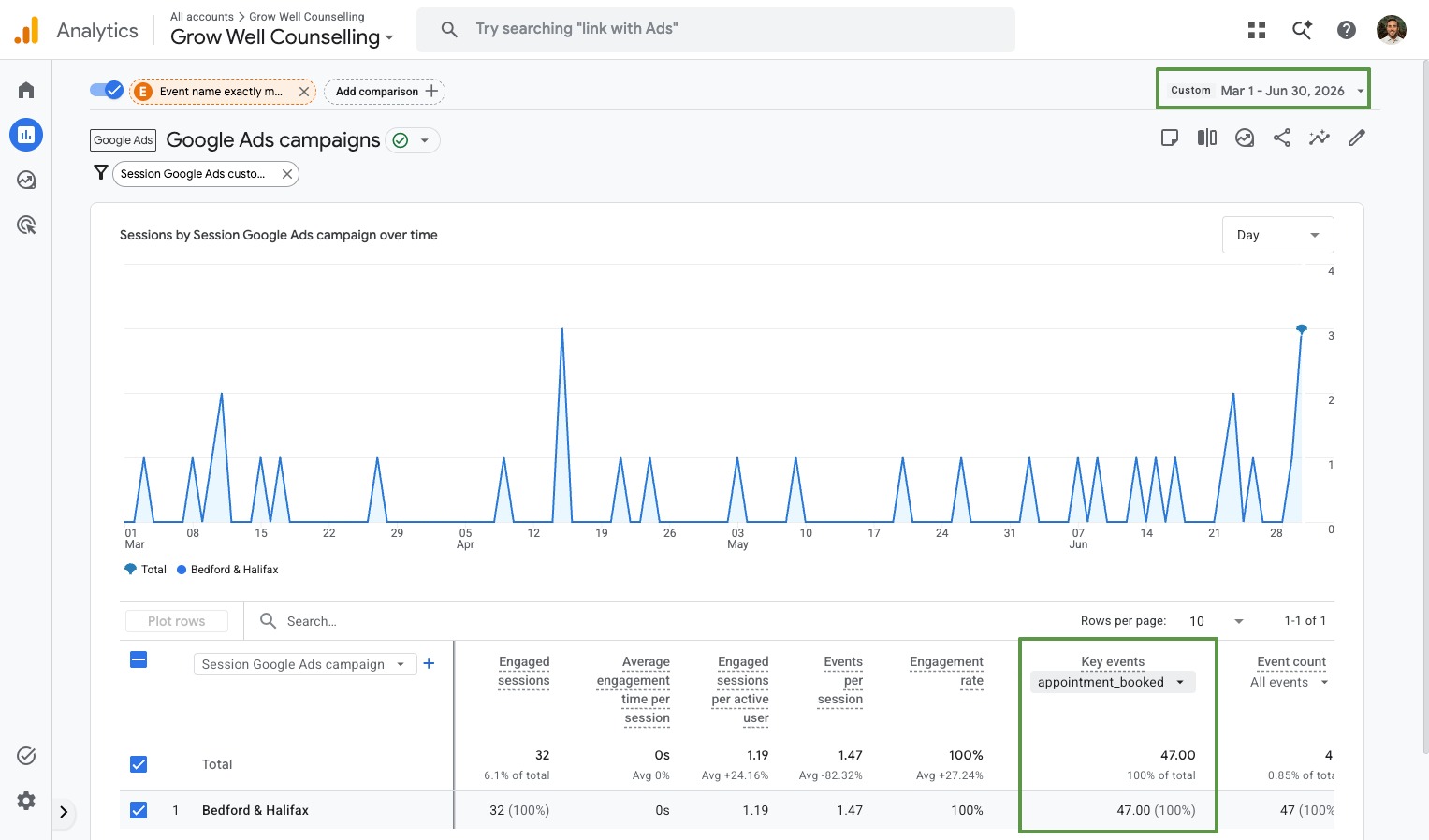Click the Bedford & Halifax campaign name

[255, 810]
